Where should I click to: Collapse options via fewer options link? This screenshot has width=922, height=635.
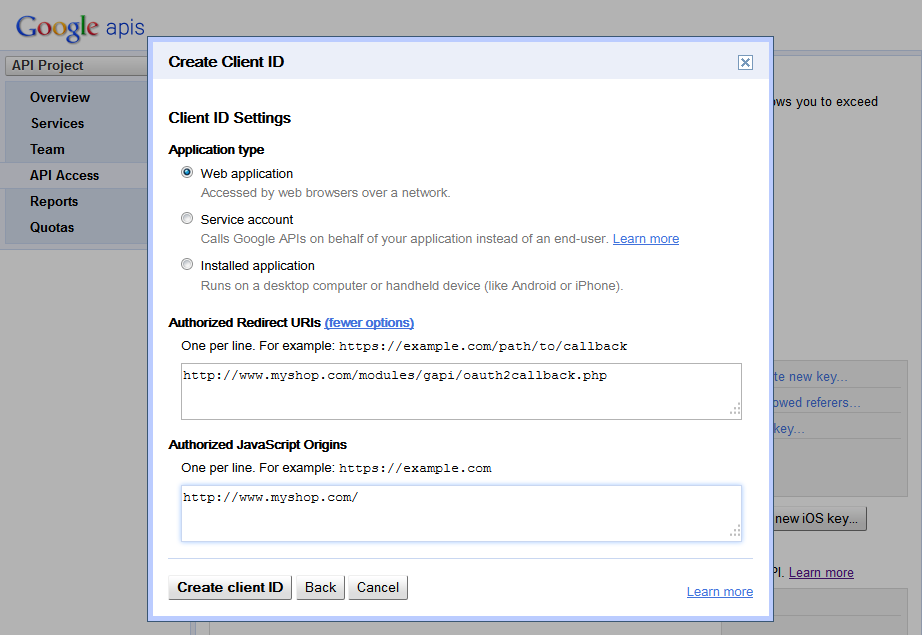tap(369, 323)
